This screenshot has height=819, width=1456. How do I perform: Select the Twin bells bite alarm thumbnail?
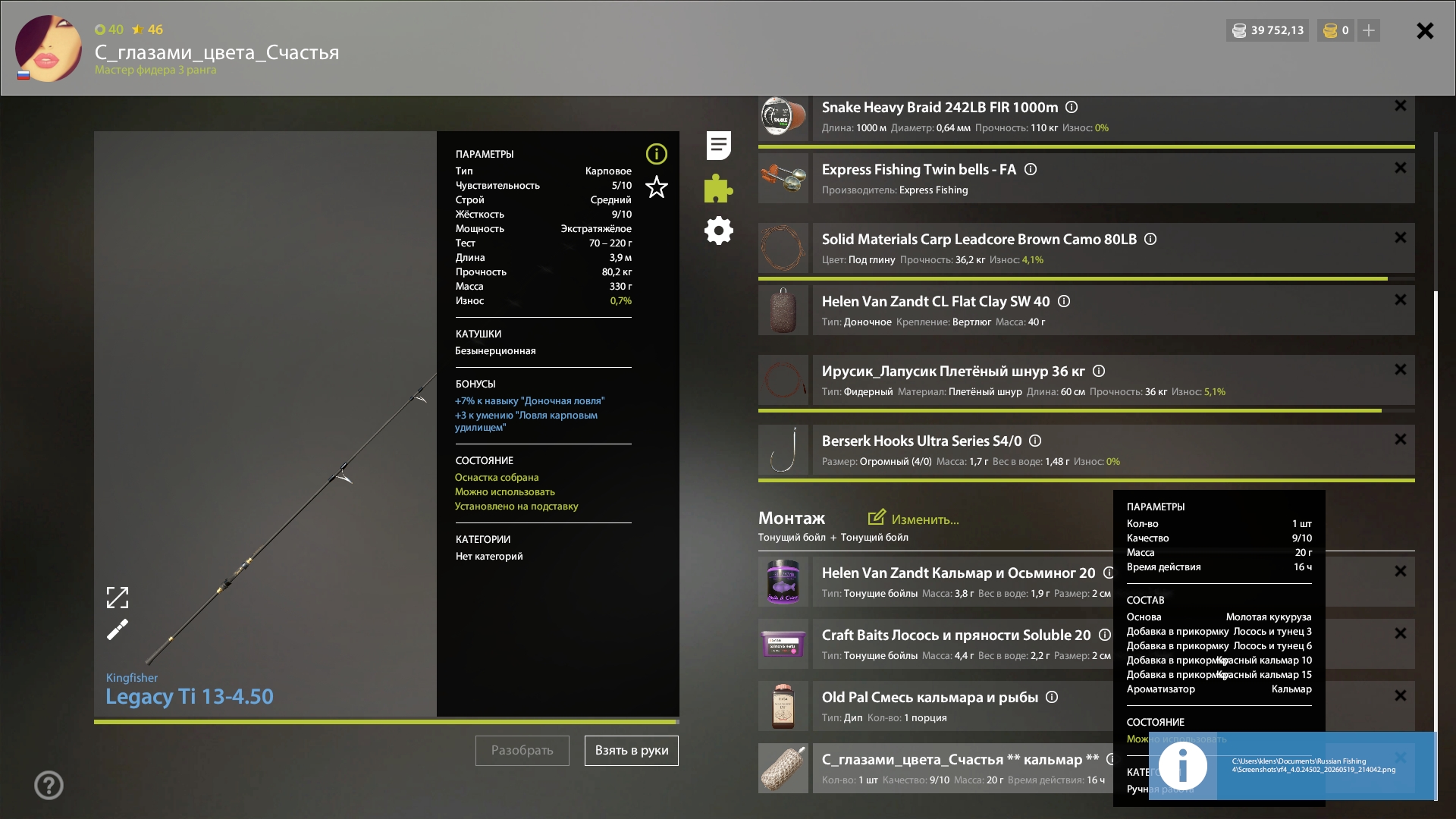click(x=783, y=178)
